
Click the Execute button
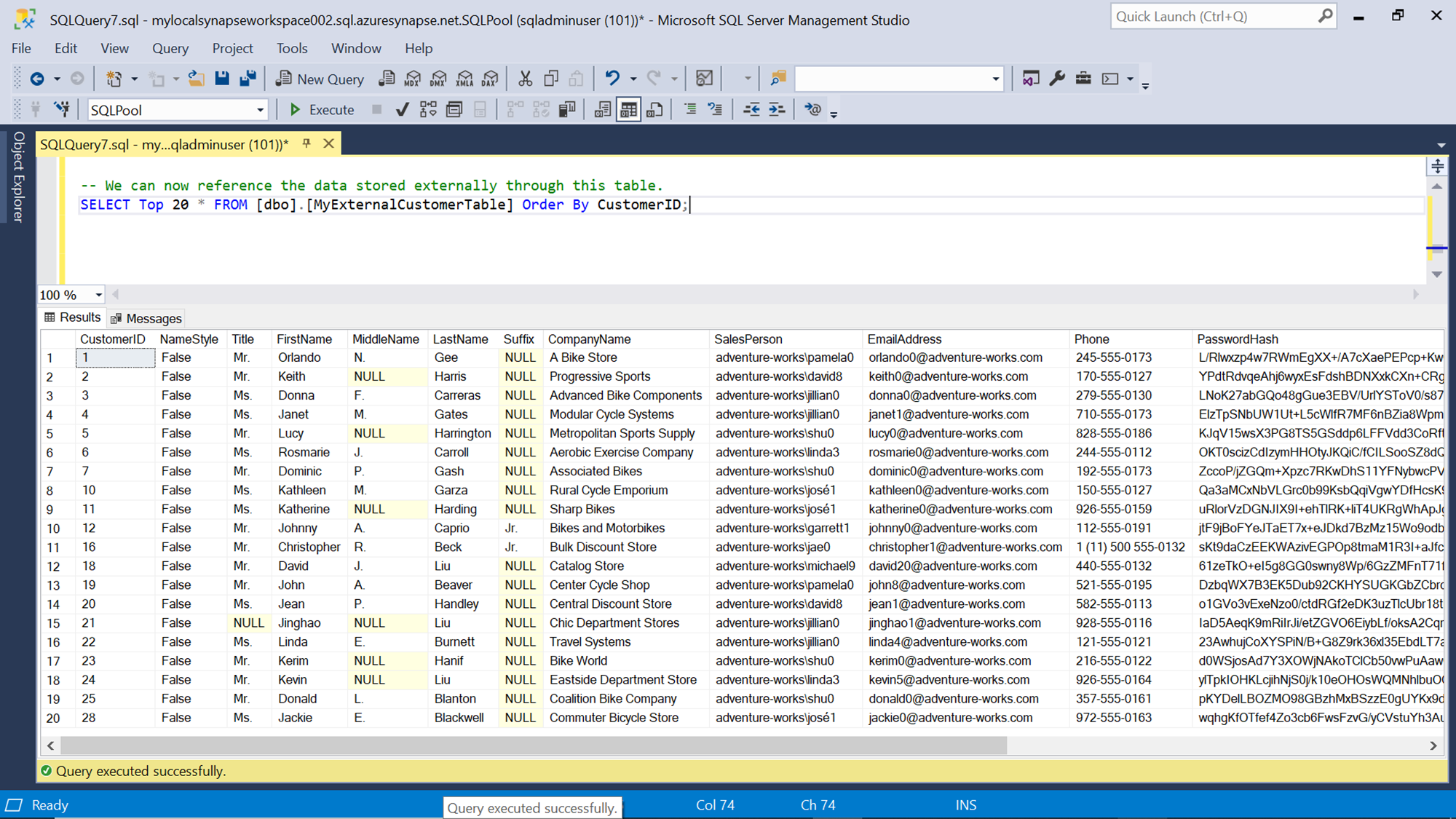[x=322, y=110]
